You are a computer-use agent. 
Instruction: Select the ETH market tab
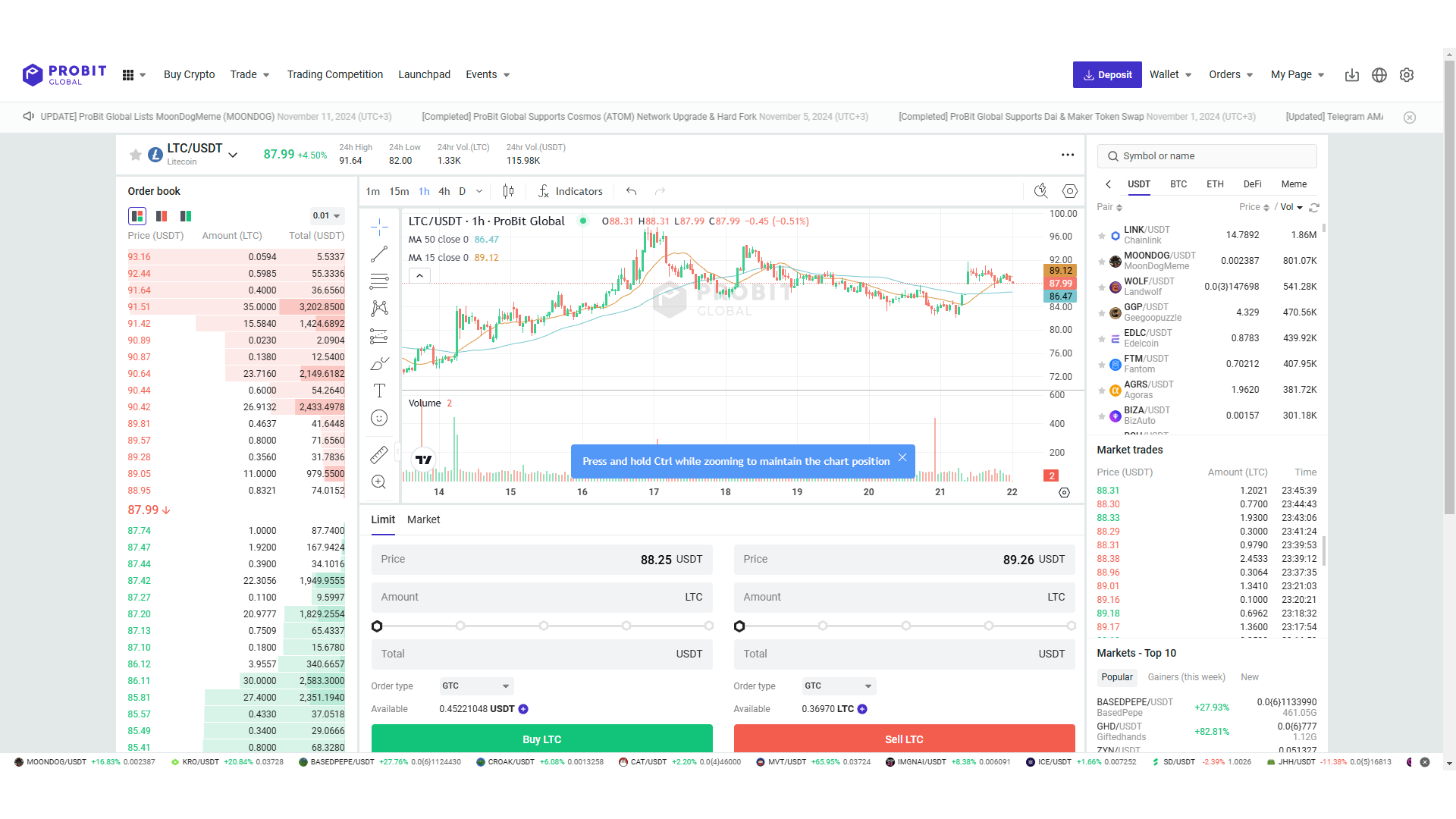pos(1215,184)
